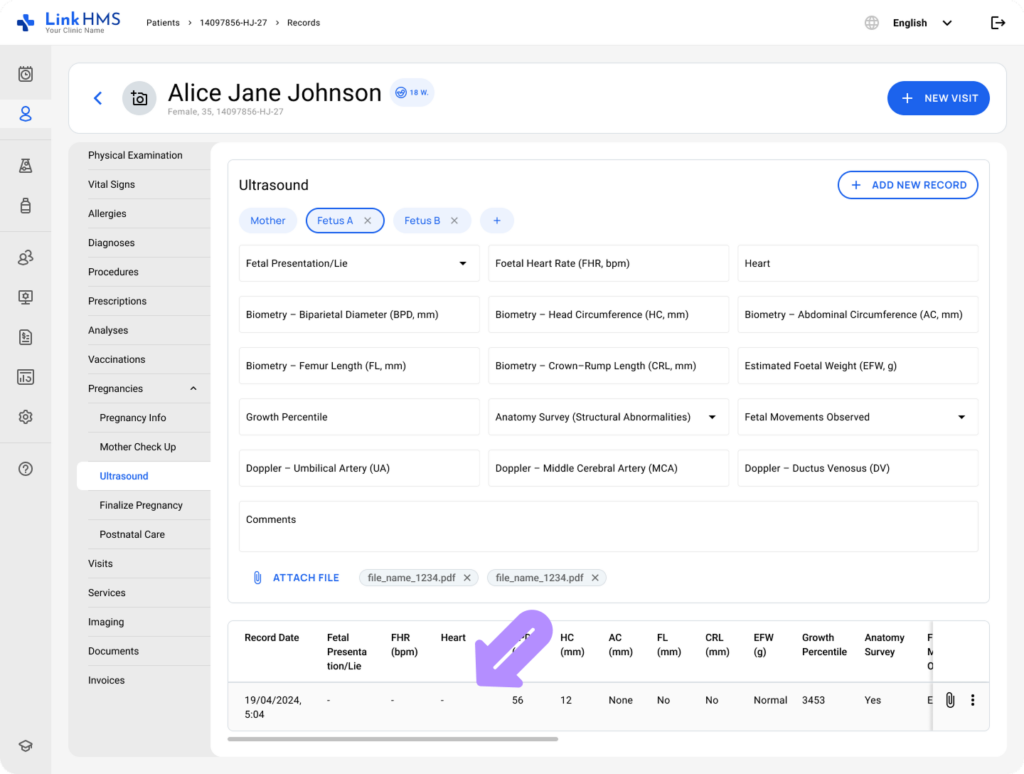Open the English language dropdown

click(921, 23)
